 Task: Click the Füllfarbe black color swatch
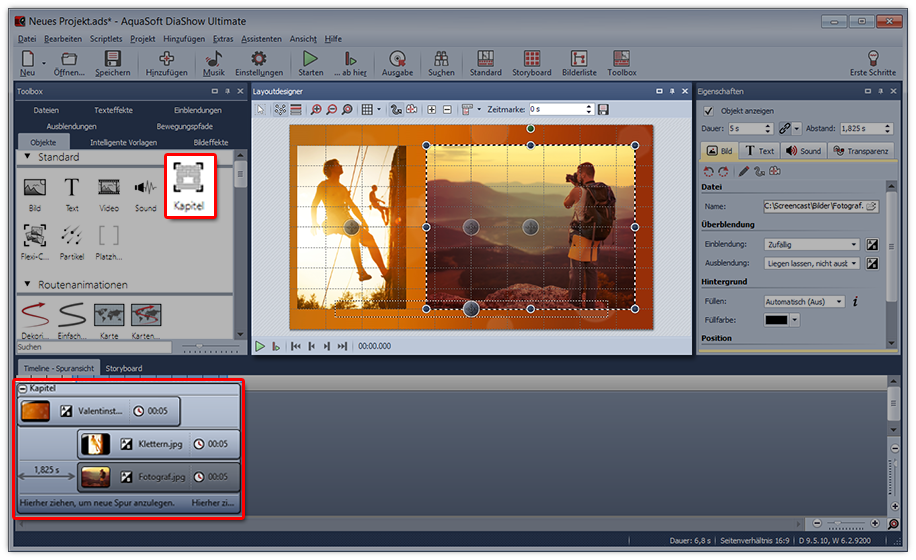click(776, 320)
